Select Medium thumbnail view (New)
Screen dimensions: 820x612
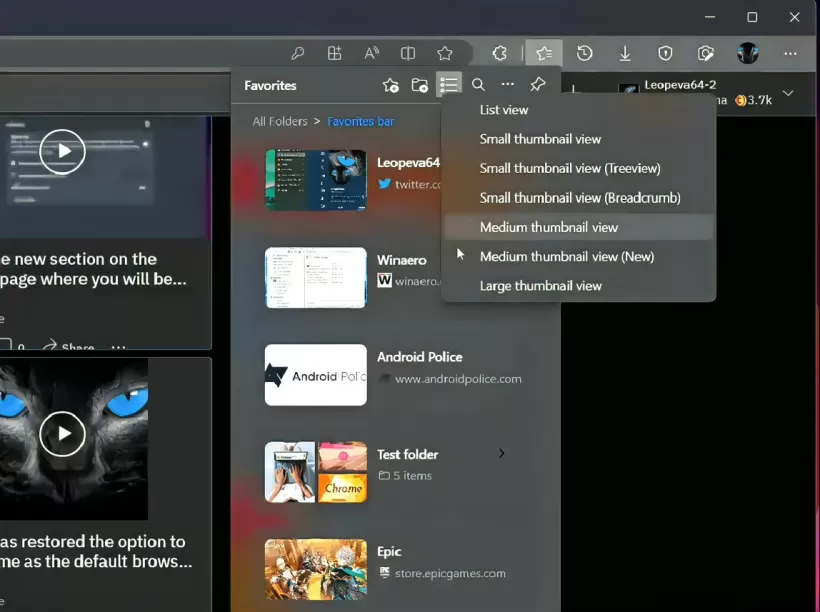pos(578,256)
